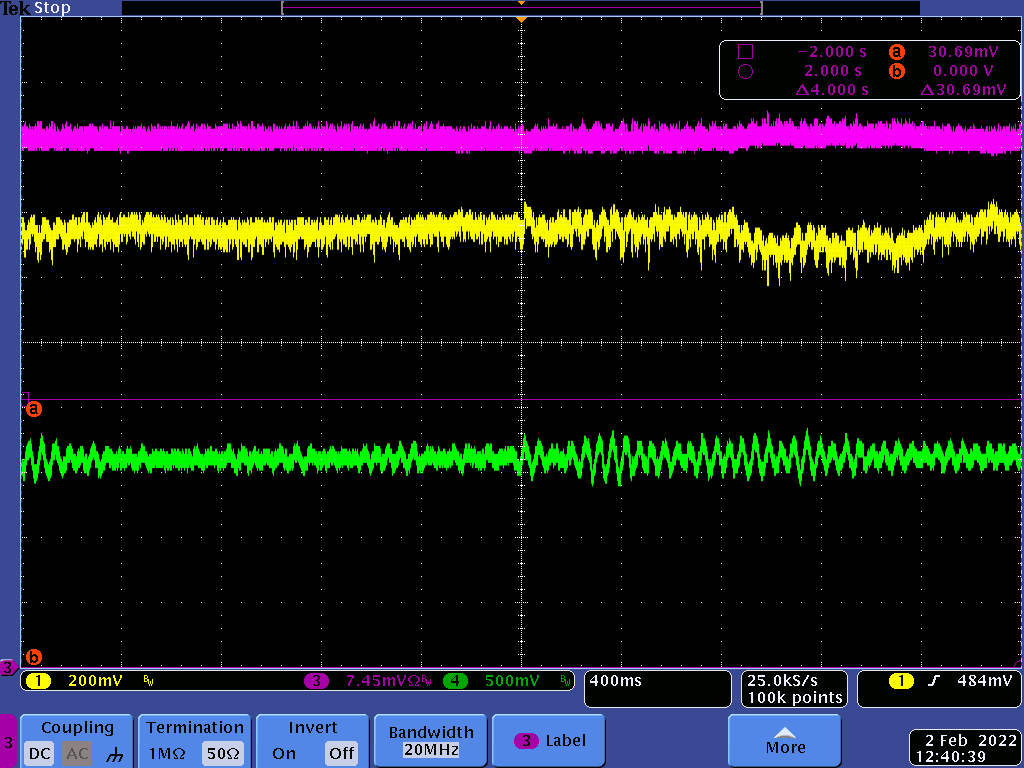The height and width of the screenshot is (768, 1024).
Task: Click the orange trigger position marker at top
Action: [520, 18]
